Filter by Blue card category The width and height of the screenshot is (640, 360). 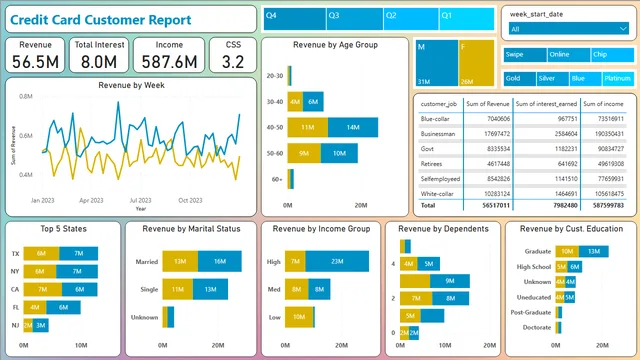(x=585, y=79)
